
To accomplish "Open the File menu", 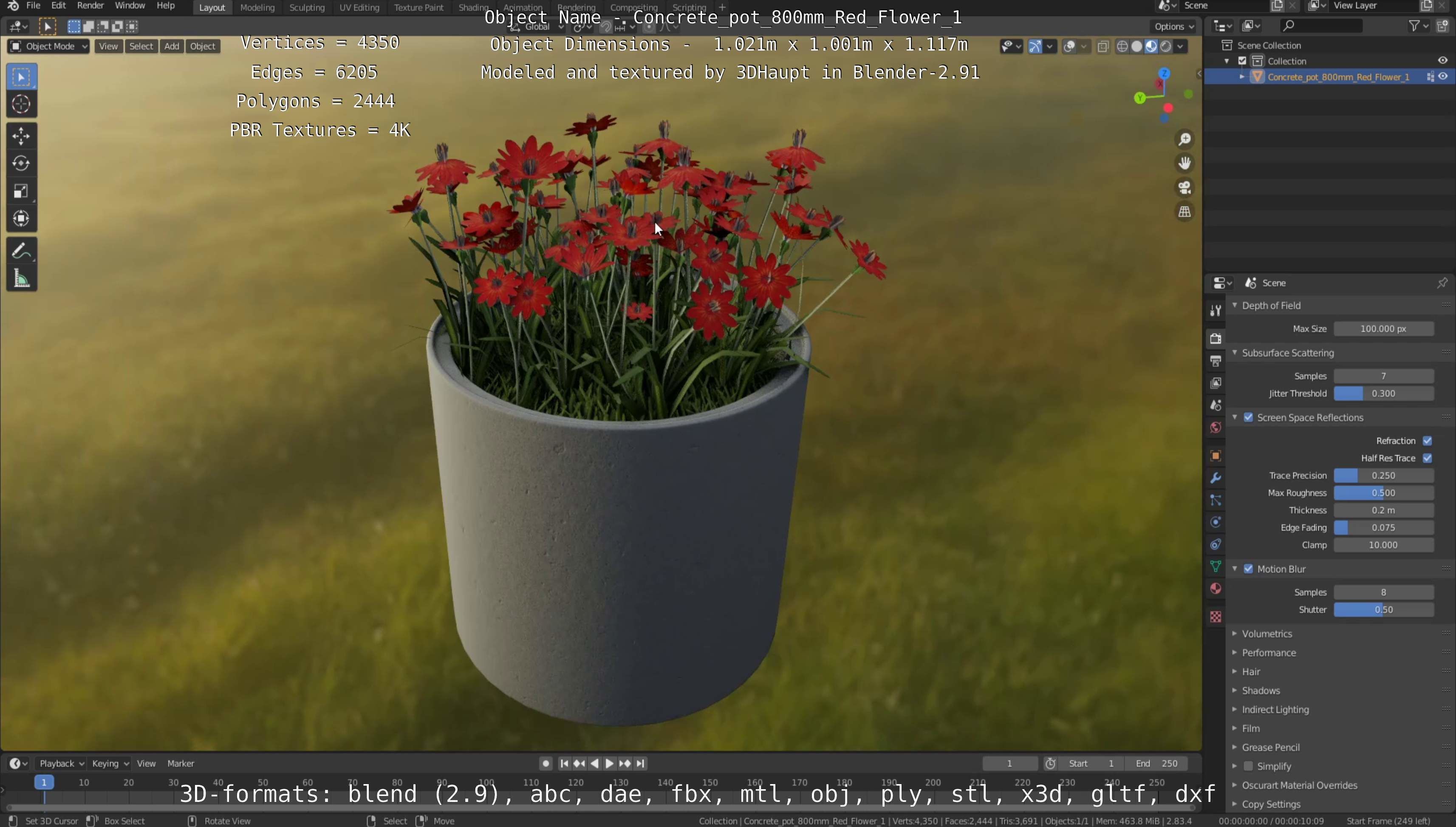I will [x=33, y=6].
